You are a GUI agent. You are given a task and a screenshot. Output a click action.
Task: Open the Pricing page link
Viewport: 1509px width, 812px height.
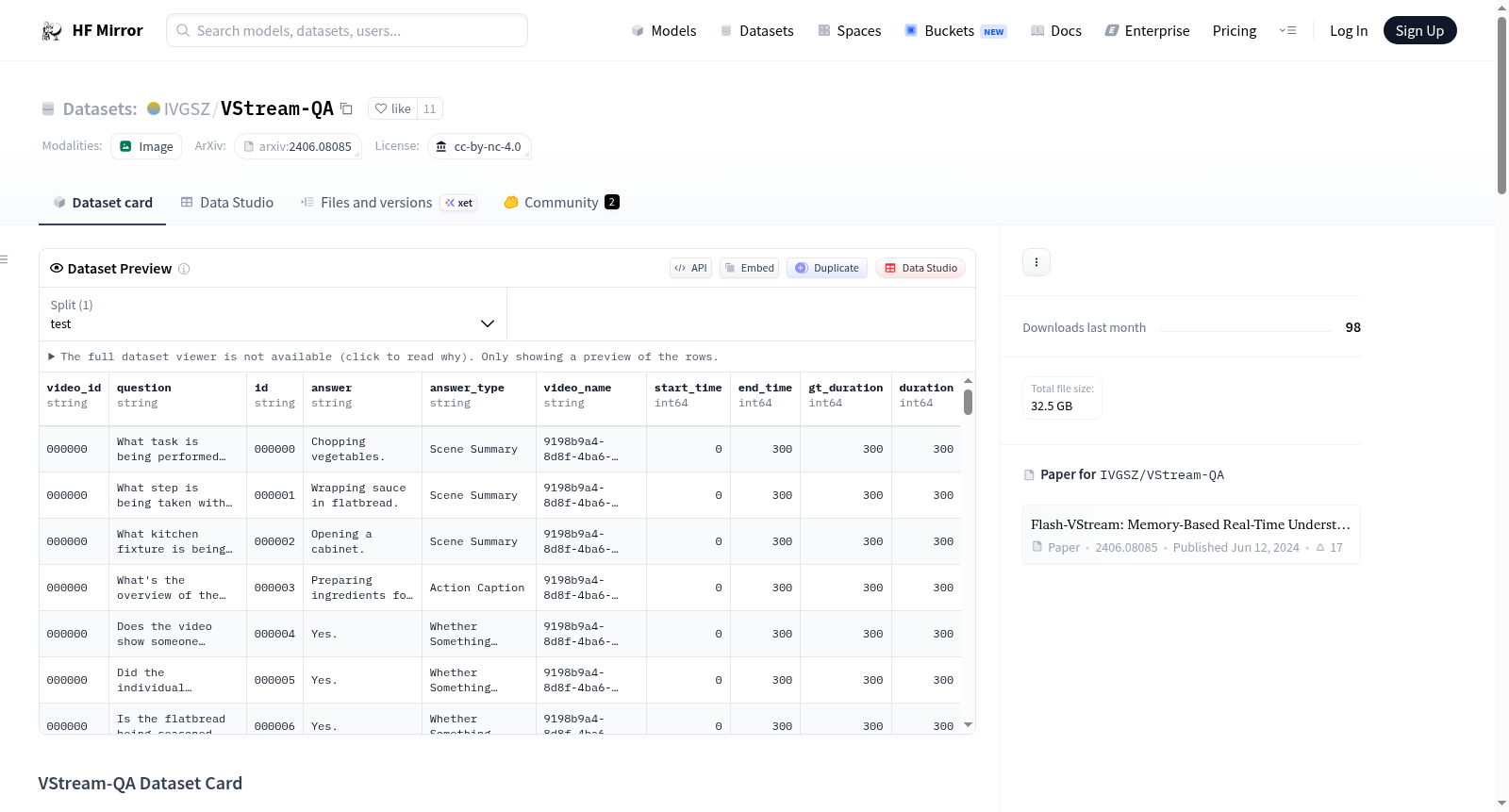pos(1235,31)
